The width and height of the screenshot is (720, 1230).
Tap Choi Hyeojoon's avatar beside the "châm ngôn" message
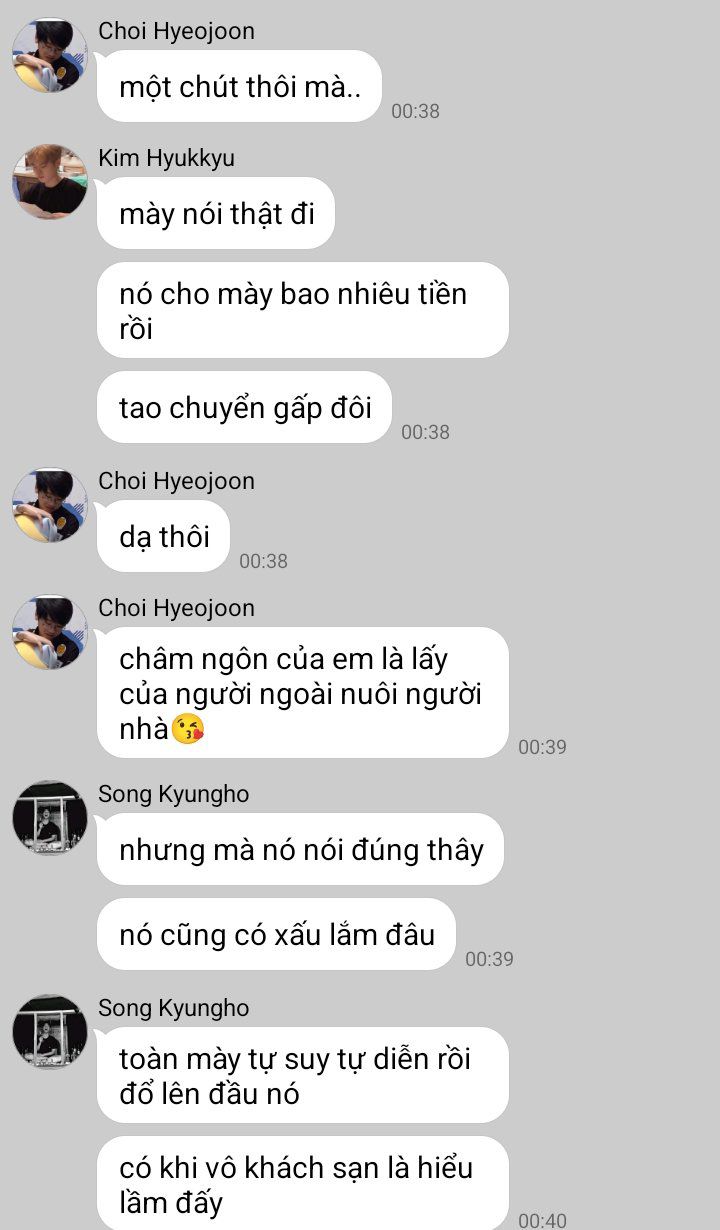pyautogui.click(x=50, y=632)
